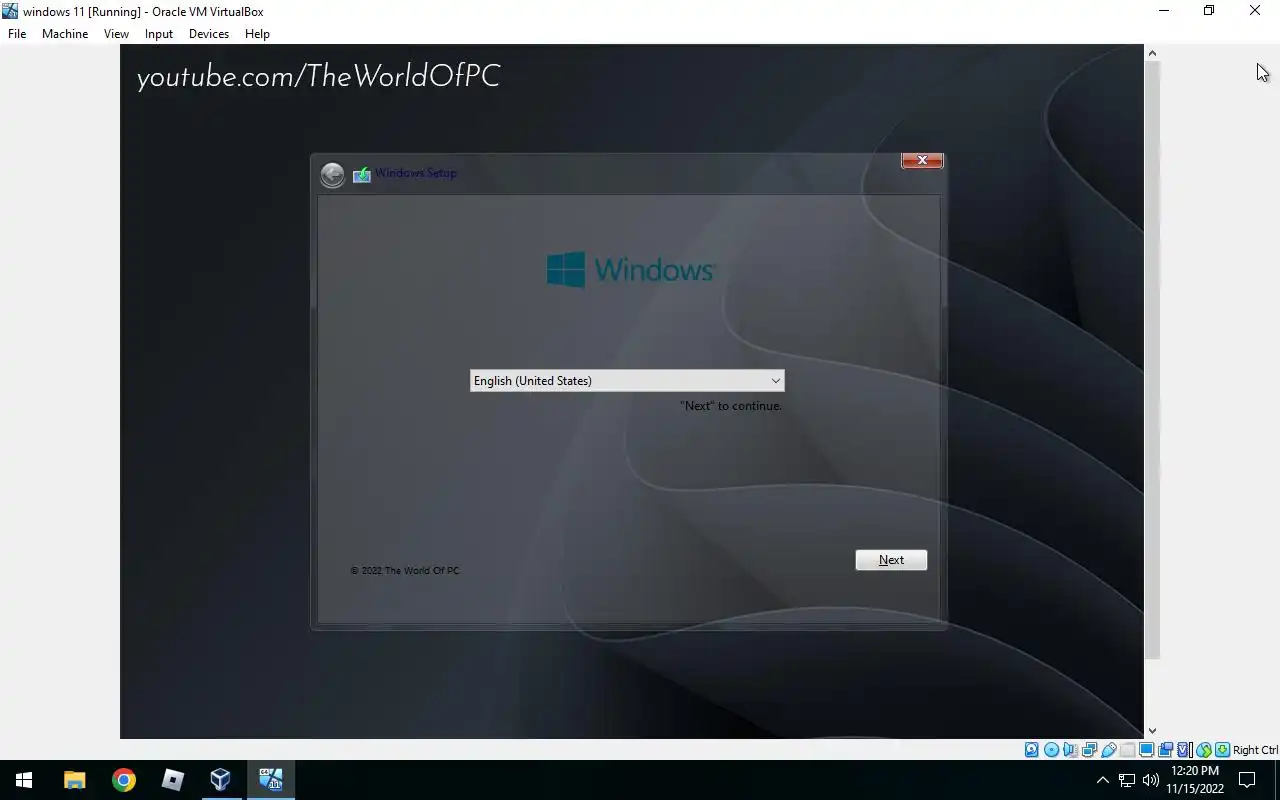Restore down the VirtualBox window
Image resolution: width=1280 pixels, height=800 pixels.
tap(1209, 11)
